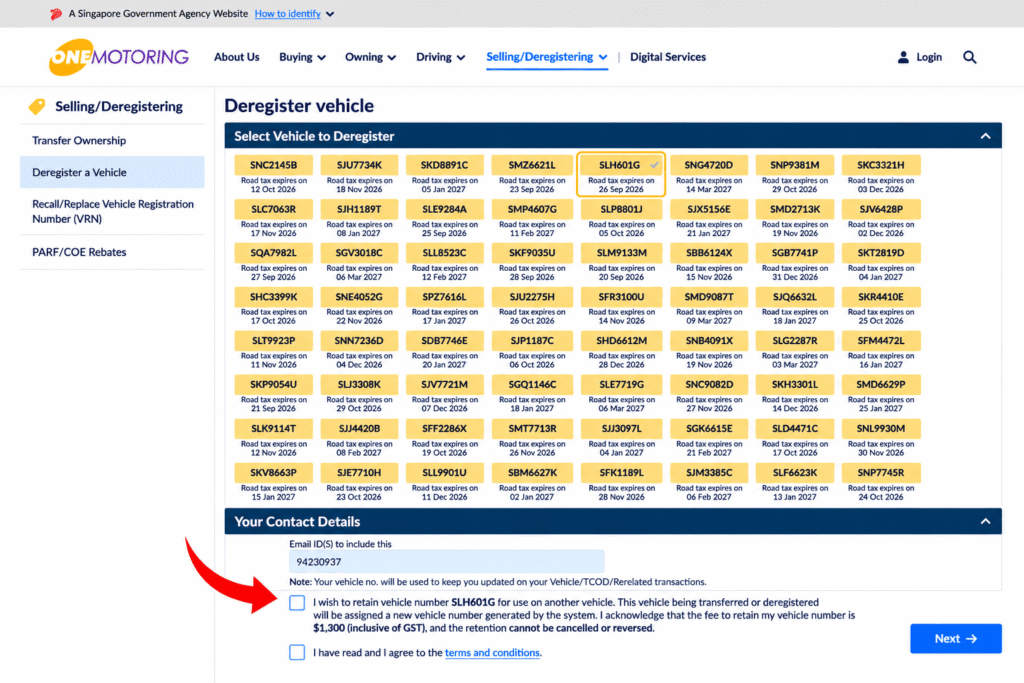Select vehicle SNG4720D plate
The image size is (1024, 683).
709,165
